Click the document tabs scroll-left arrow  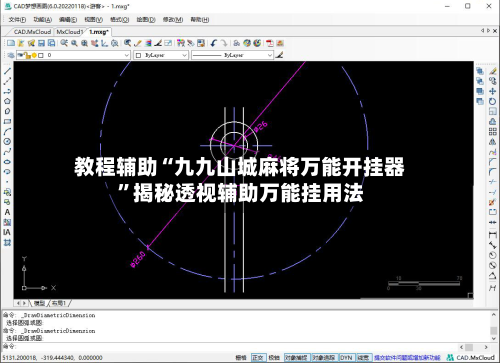482,31
